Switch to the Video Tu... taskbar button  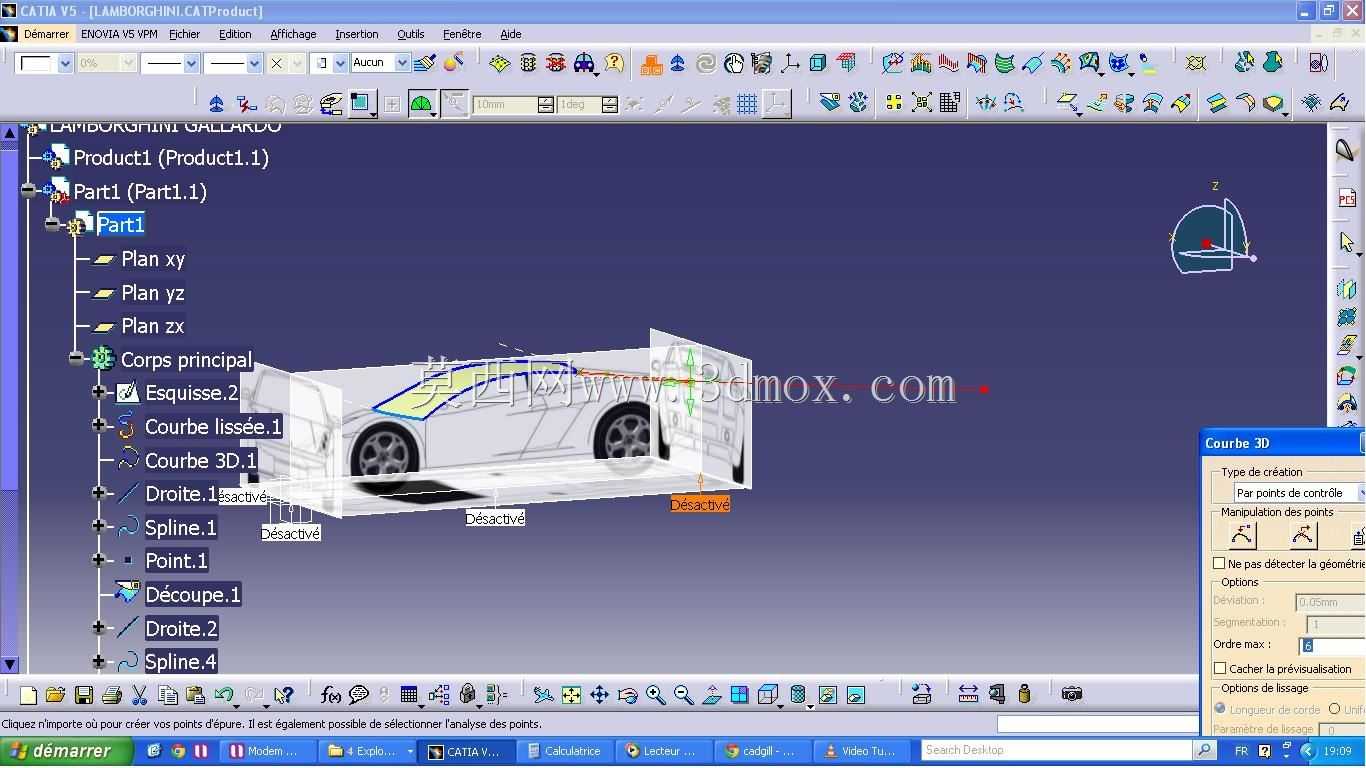(x=862, y=751)
